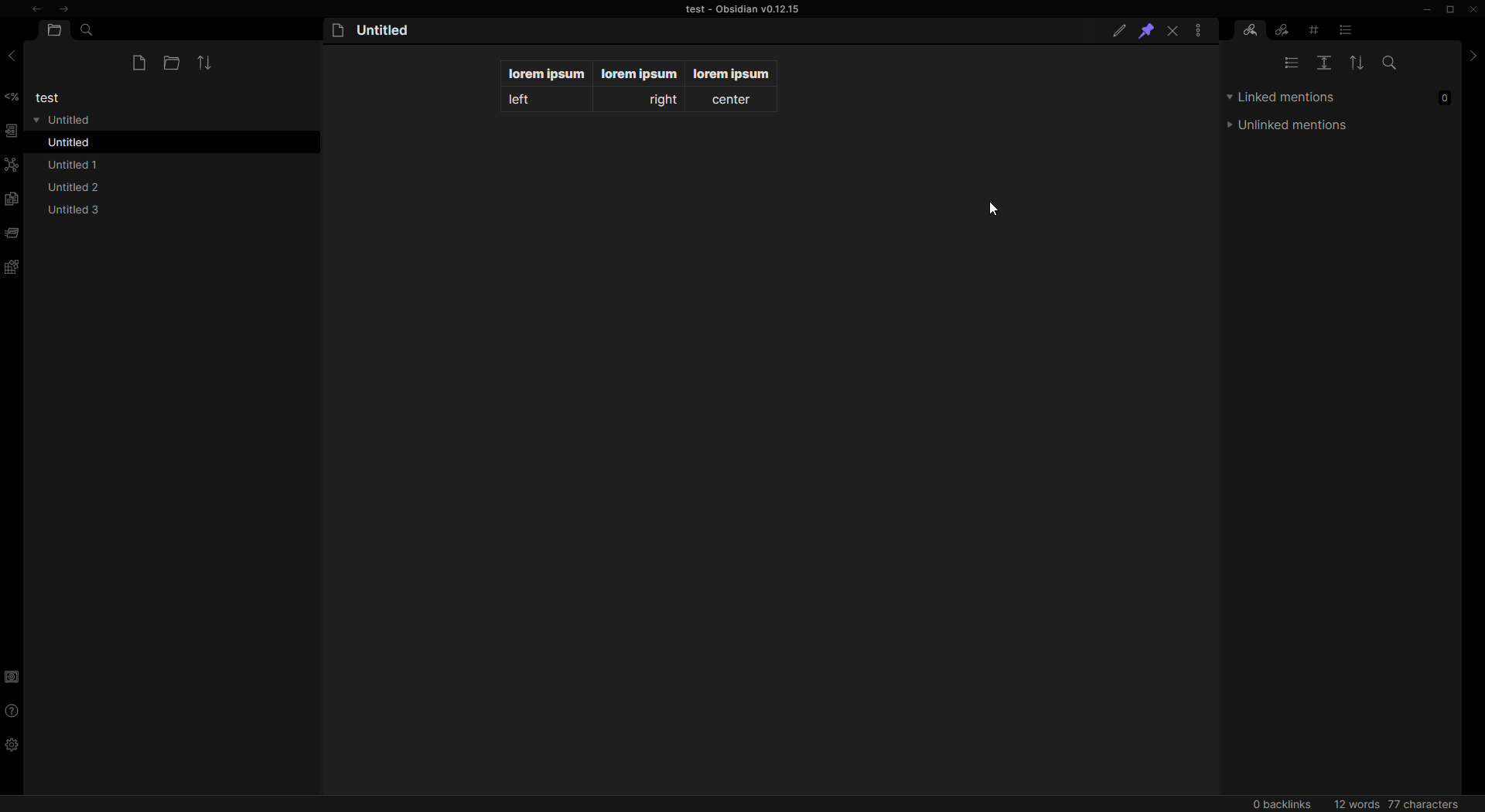The width and height of the screenshot is (1485, 812).
Task: Click the Templater <% ribbon icon
Action: click(12, 97)
